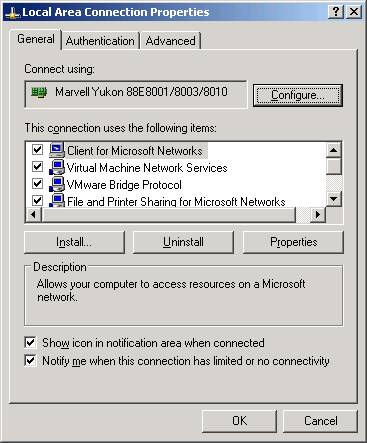Screen dimensions: 367x443
Task: Click the Marvell Yukon network adapter icon
Action: (x=39, y=92)
